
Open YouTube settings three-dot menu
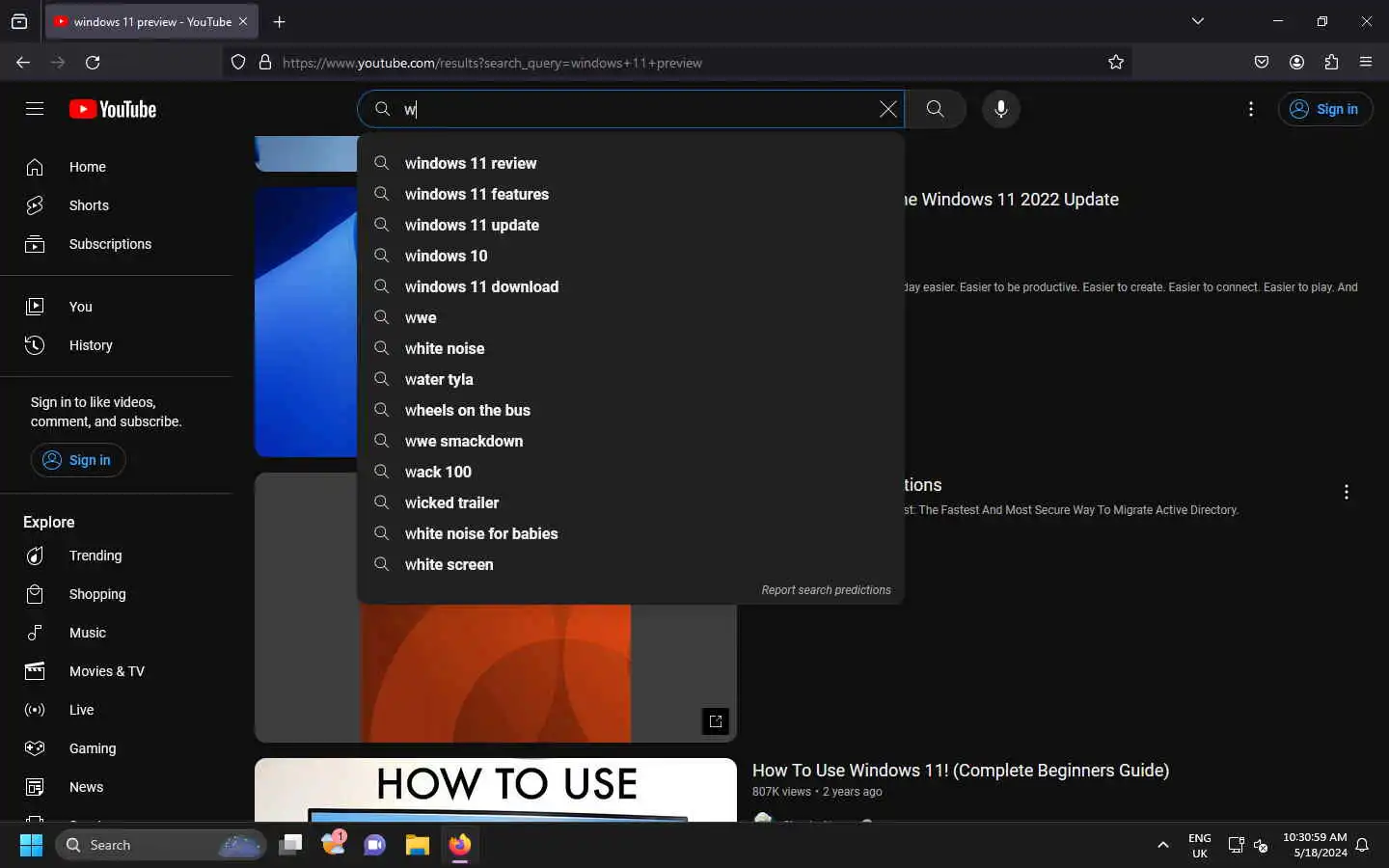1251,109
